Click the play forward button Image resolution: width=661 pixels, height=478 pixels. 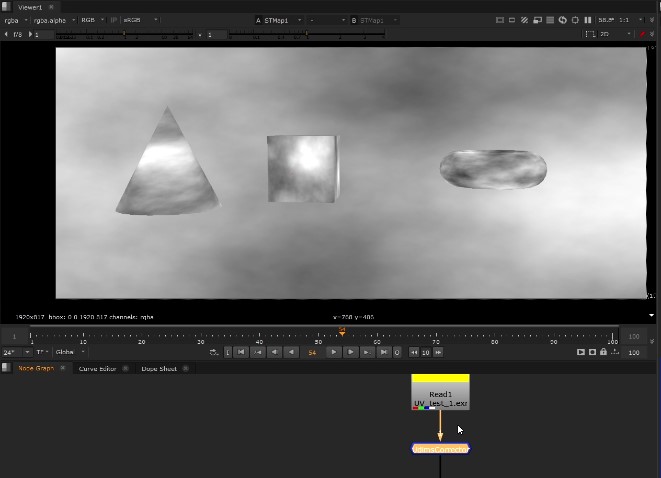(x=335, y=352)
